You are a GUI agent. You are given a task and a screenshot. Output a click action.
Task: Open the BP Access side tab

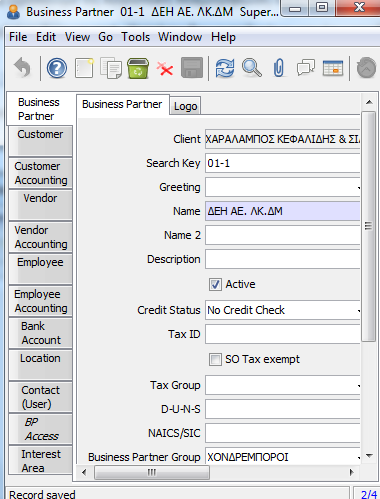coord(40,429)
